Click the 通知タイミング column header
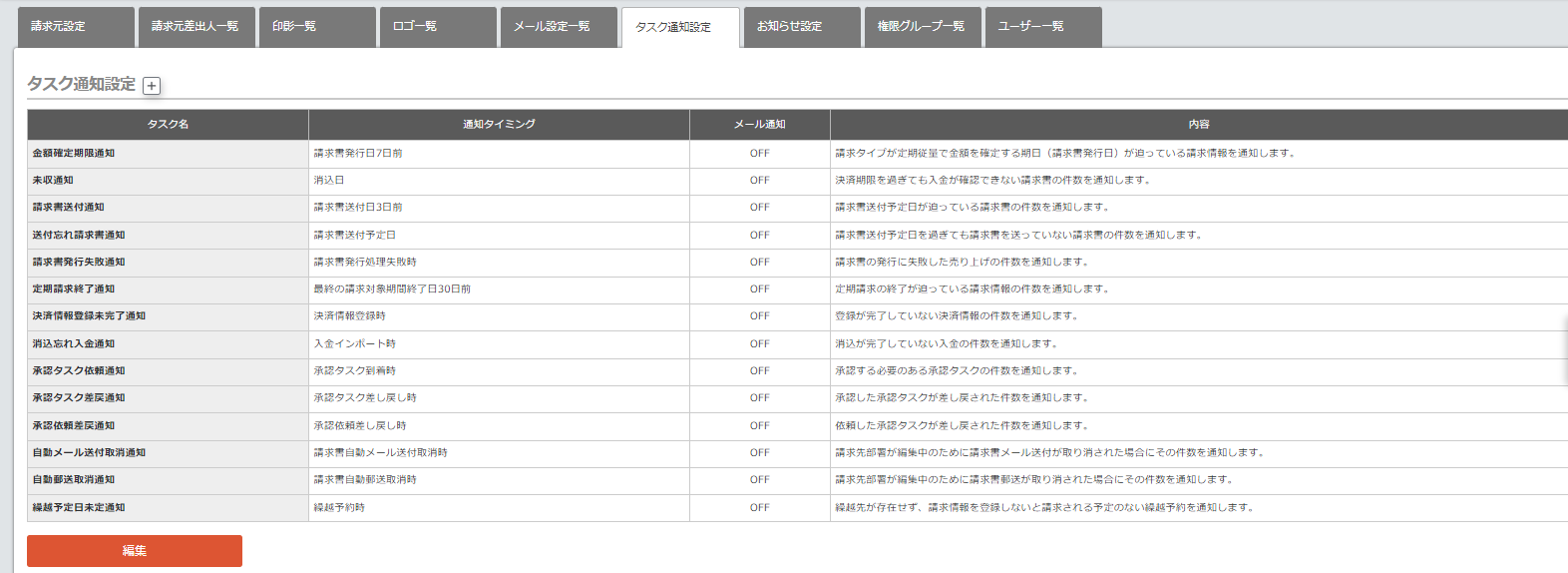The width and height of the screenshot is (1568, 573). tap(499, 124)
